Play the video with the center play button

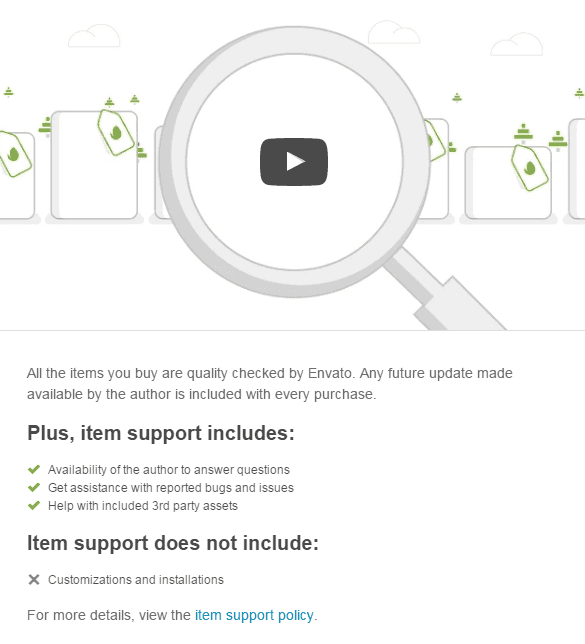(294, 162)
